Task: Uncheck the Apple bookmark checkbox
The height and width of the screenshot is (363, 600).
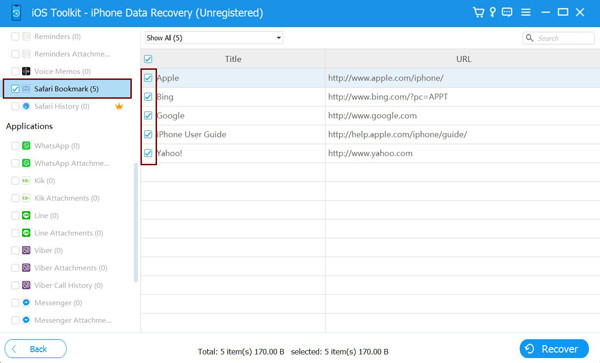Action: point(148,78)
